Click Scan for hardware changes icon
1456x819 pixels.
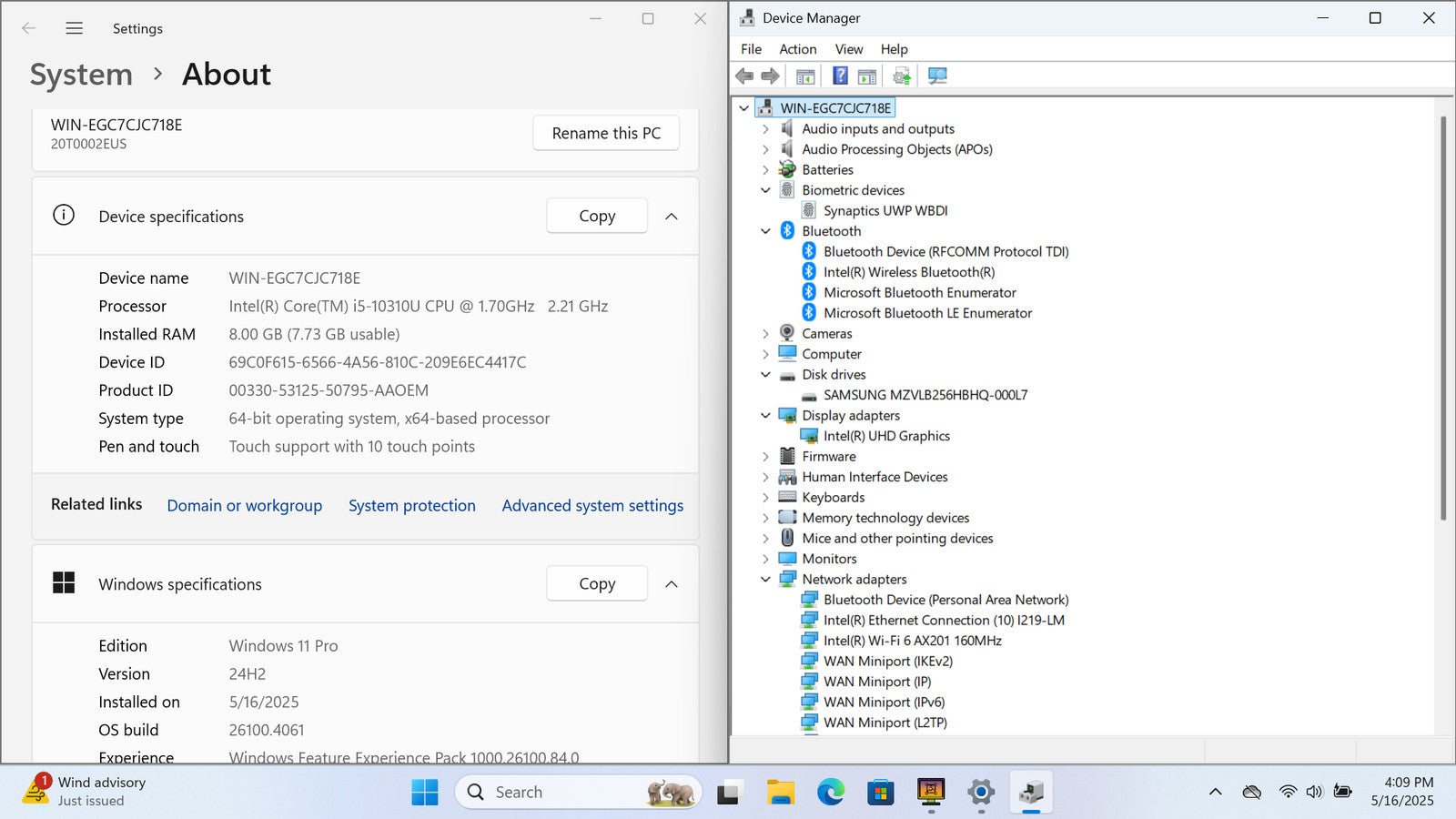click(x=937, y=76)
